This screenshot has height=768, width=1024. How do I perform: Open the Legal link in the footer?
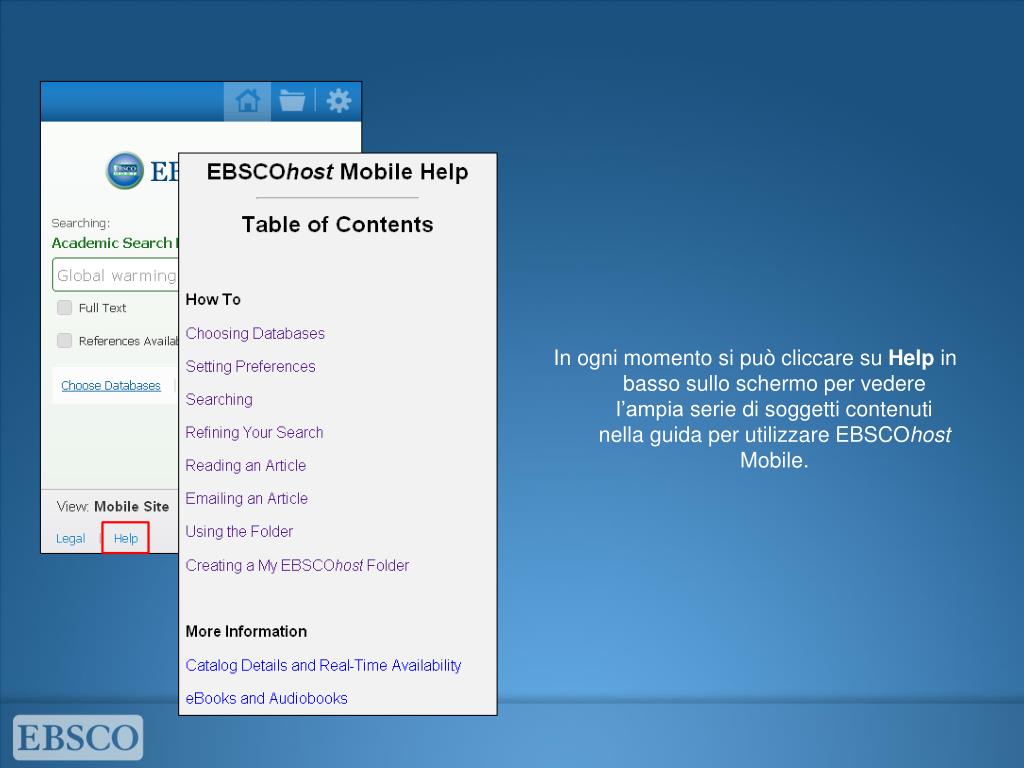[x=71, y=538]
